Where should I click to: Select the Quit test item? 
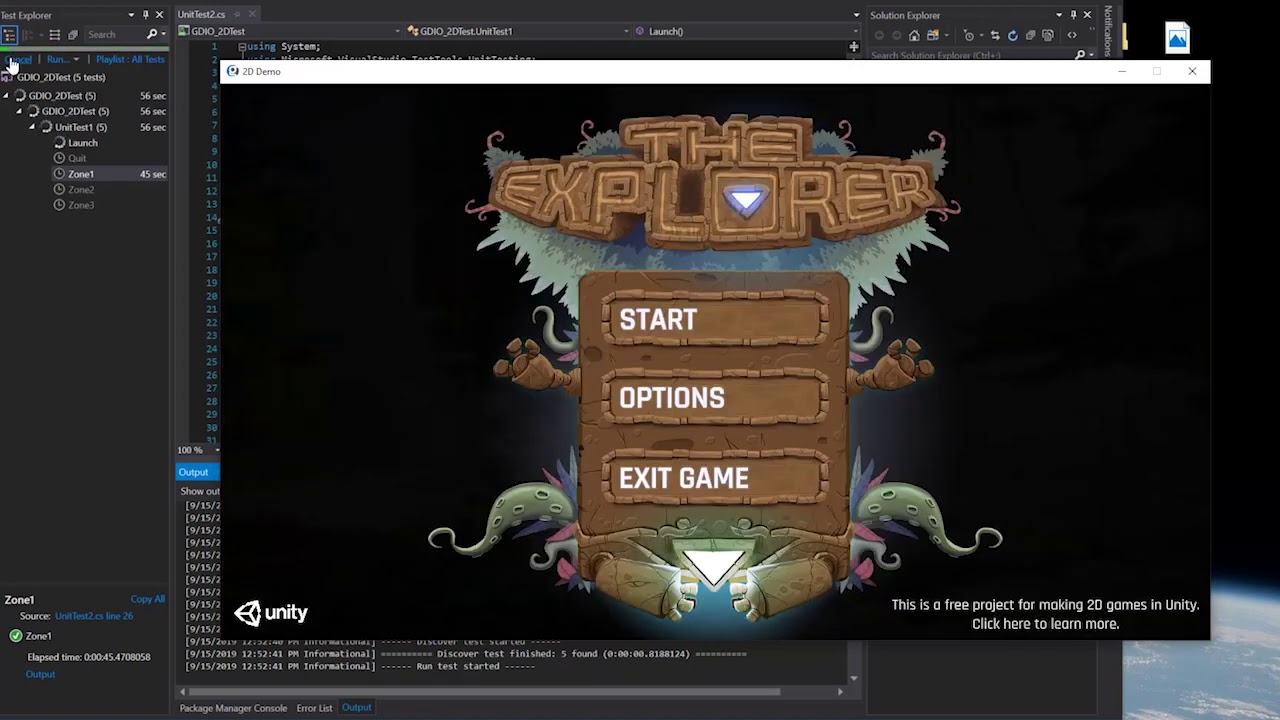click(x=77, y=158)
